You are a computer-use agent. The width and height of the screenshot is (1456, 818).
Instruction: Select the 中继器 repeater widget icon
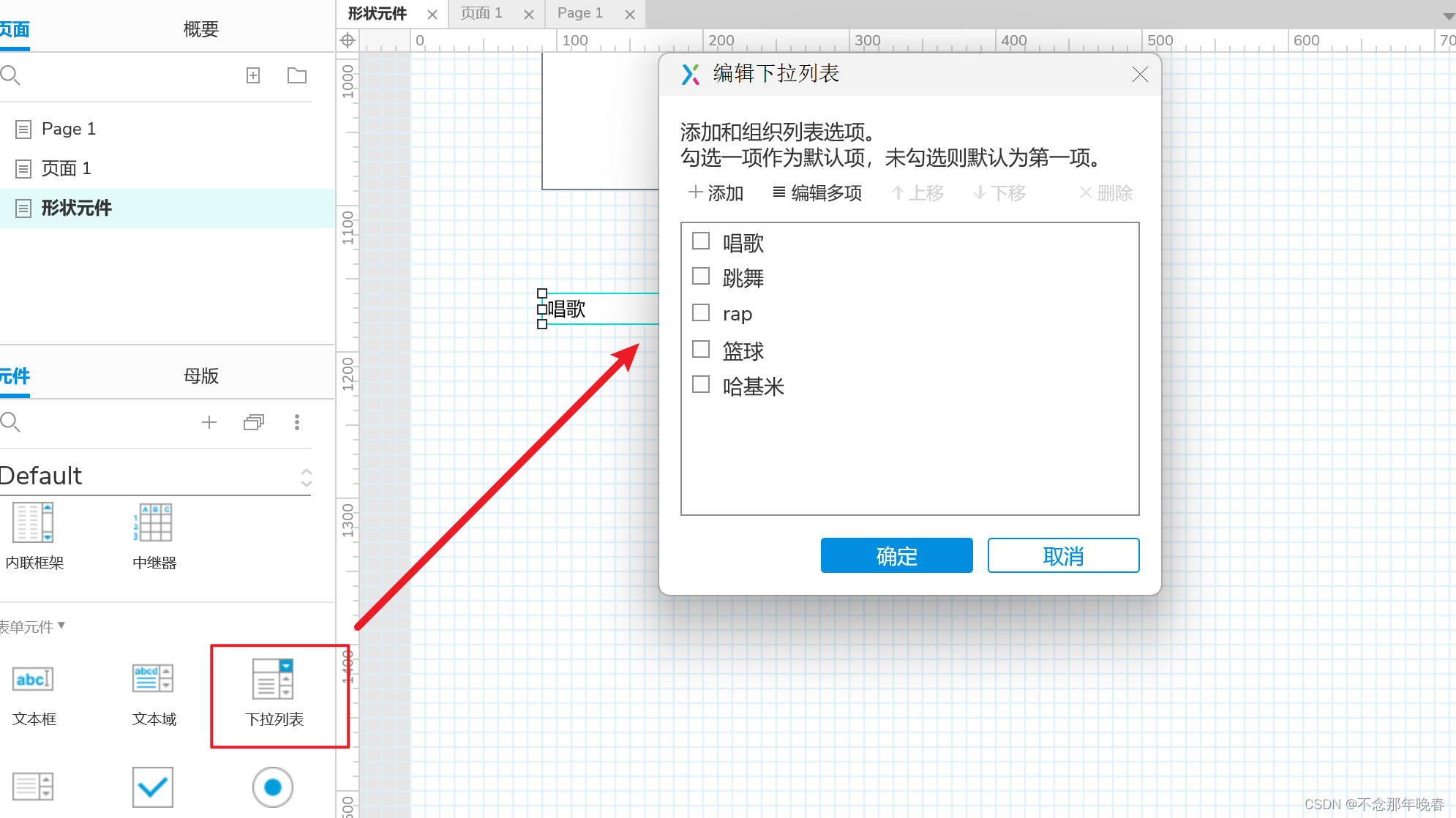(x=154, y=522)
